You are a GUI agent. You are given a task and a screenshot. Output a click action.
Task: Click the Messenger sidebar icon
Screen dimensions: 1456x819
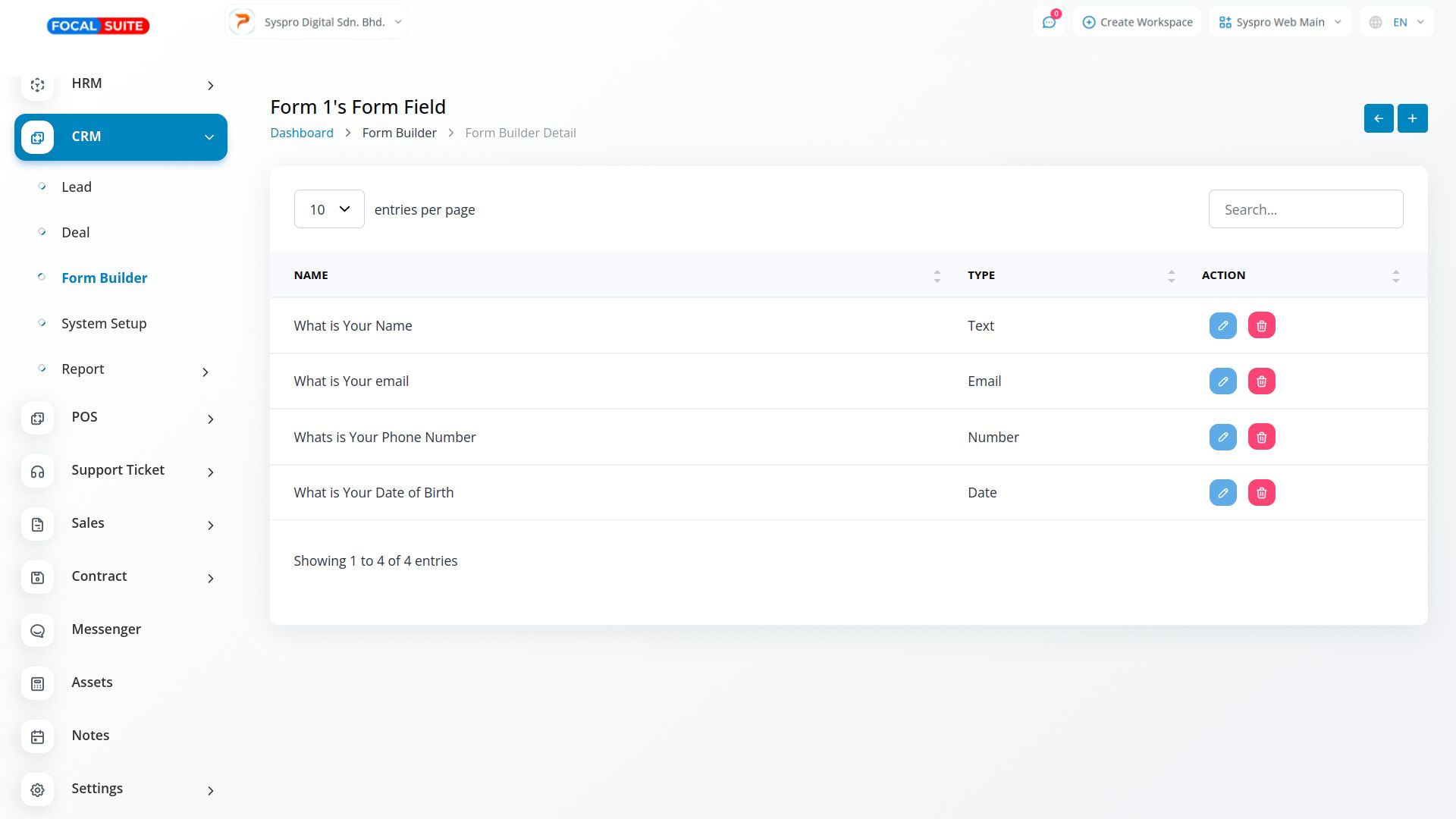[x=37, y=630]
